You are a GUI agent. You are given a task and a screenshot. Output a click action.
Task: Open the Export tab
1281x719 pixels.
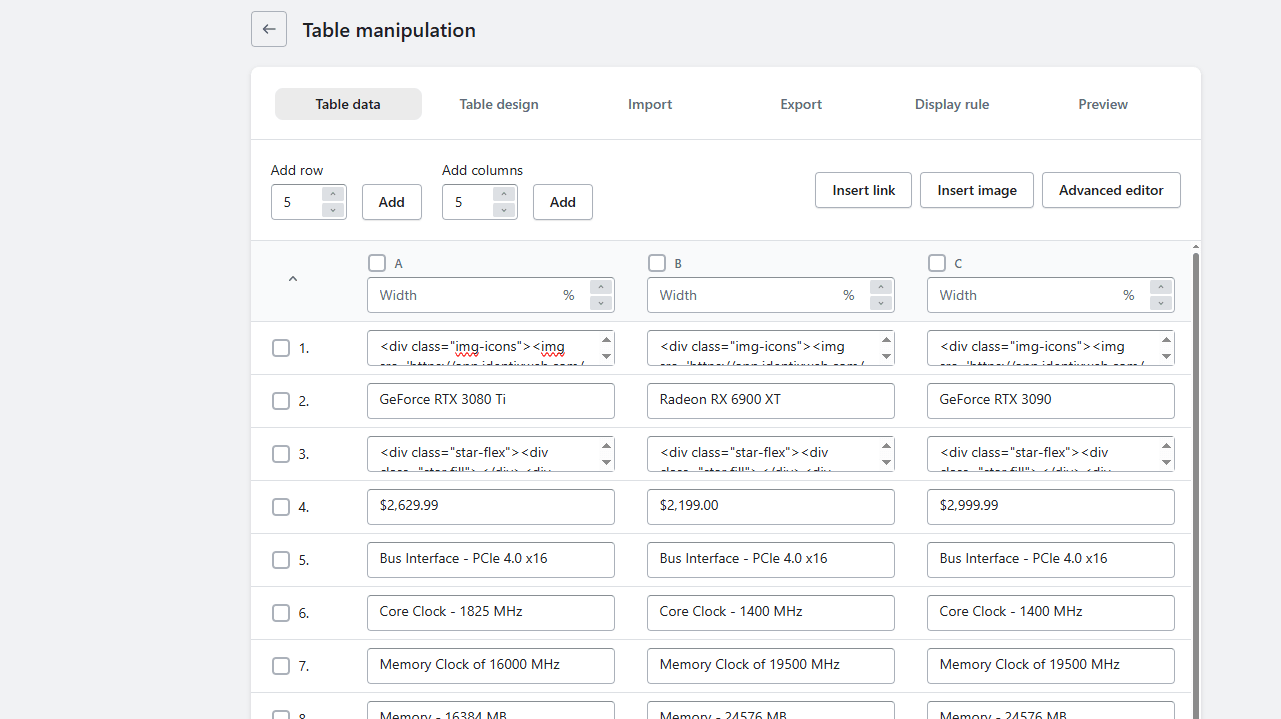(801, 104)
